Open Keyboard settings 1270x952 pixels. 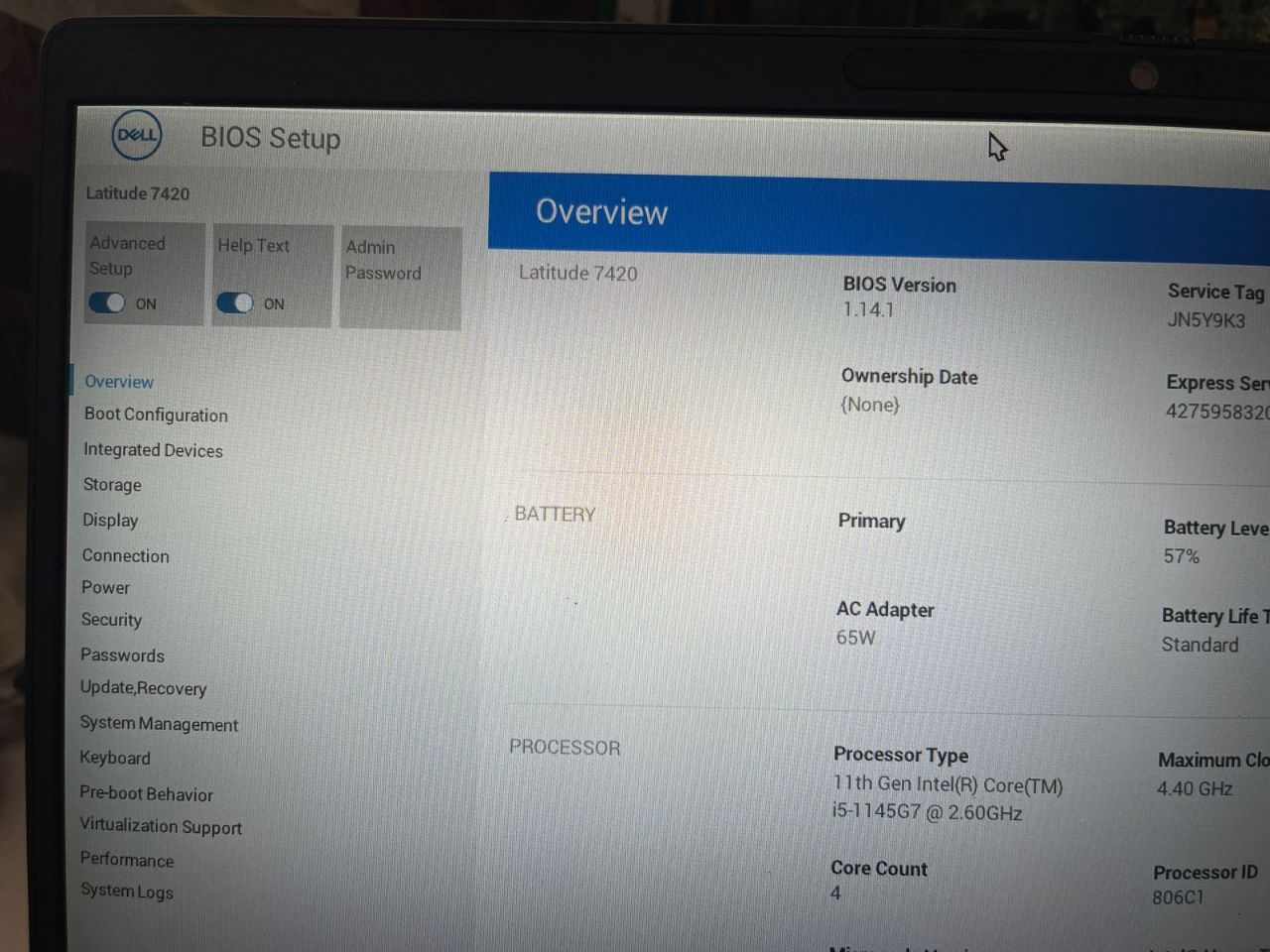point(115,758)
